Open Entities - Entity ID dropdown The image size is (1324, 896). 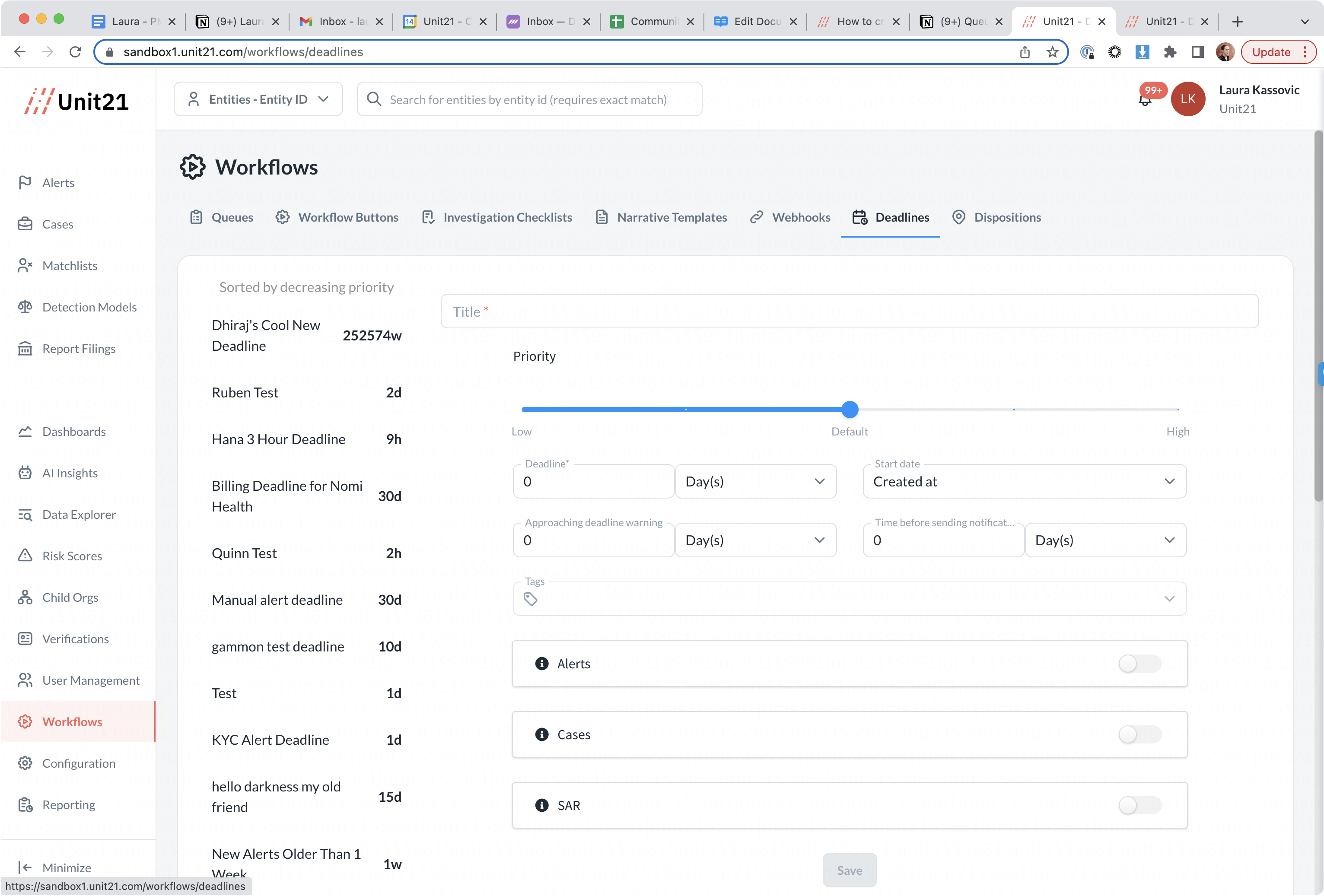coord(258,99)
